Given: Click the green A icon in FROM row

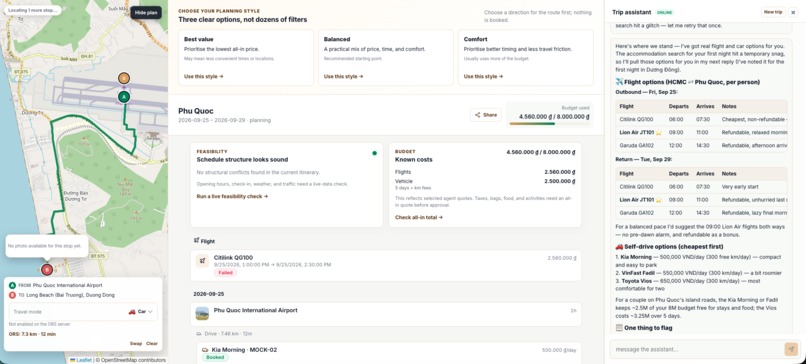Looking at the screenshot, I should 12,285.
